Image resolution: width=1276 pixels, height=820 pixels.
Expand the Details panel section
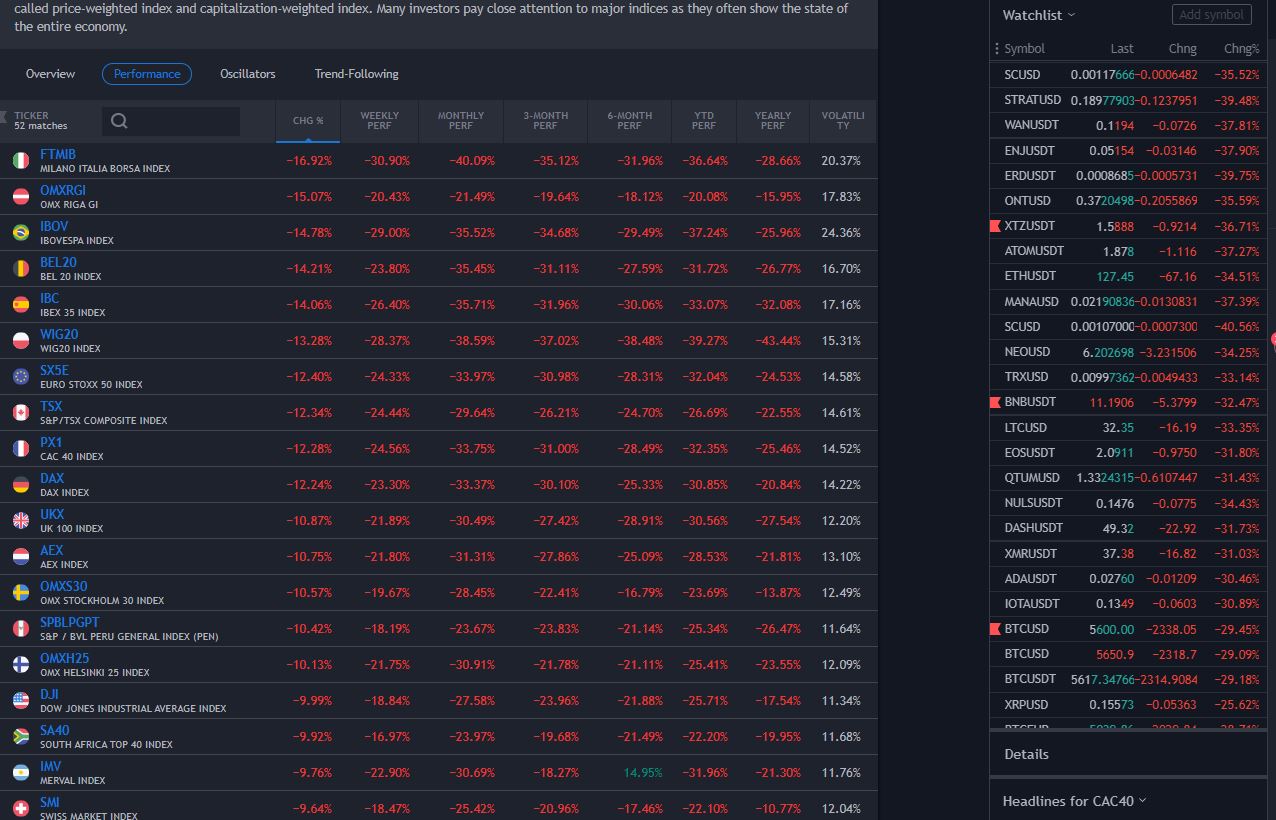1027,754
